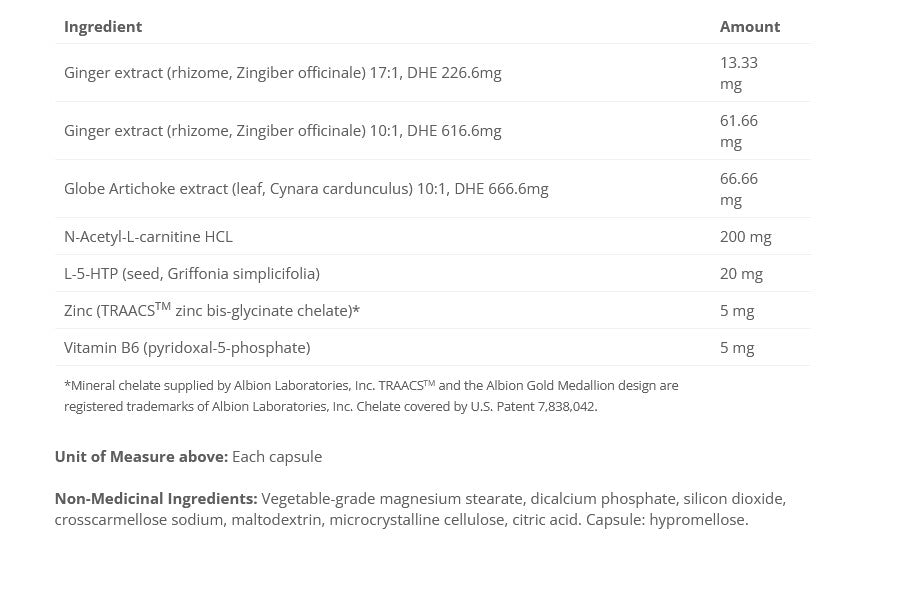Select the Globe Artichoke extract ingredient text
Image resolution: width=910 pixels, height=600 pixels.
[306, 189]
